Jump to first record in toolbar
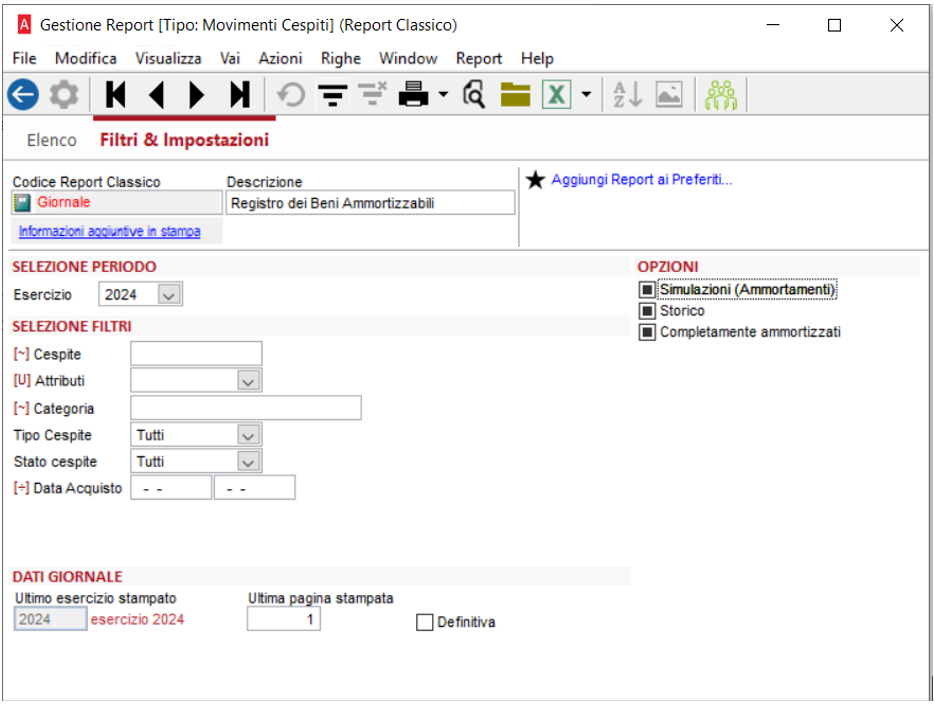The image size is (934, 705). 116,94
